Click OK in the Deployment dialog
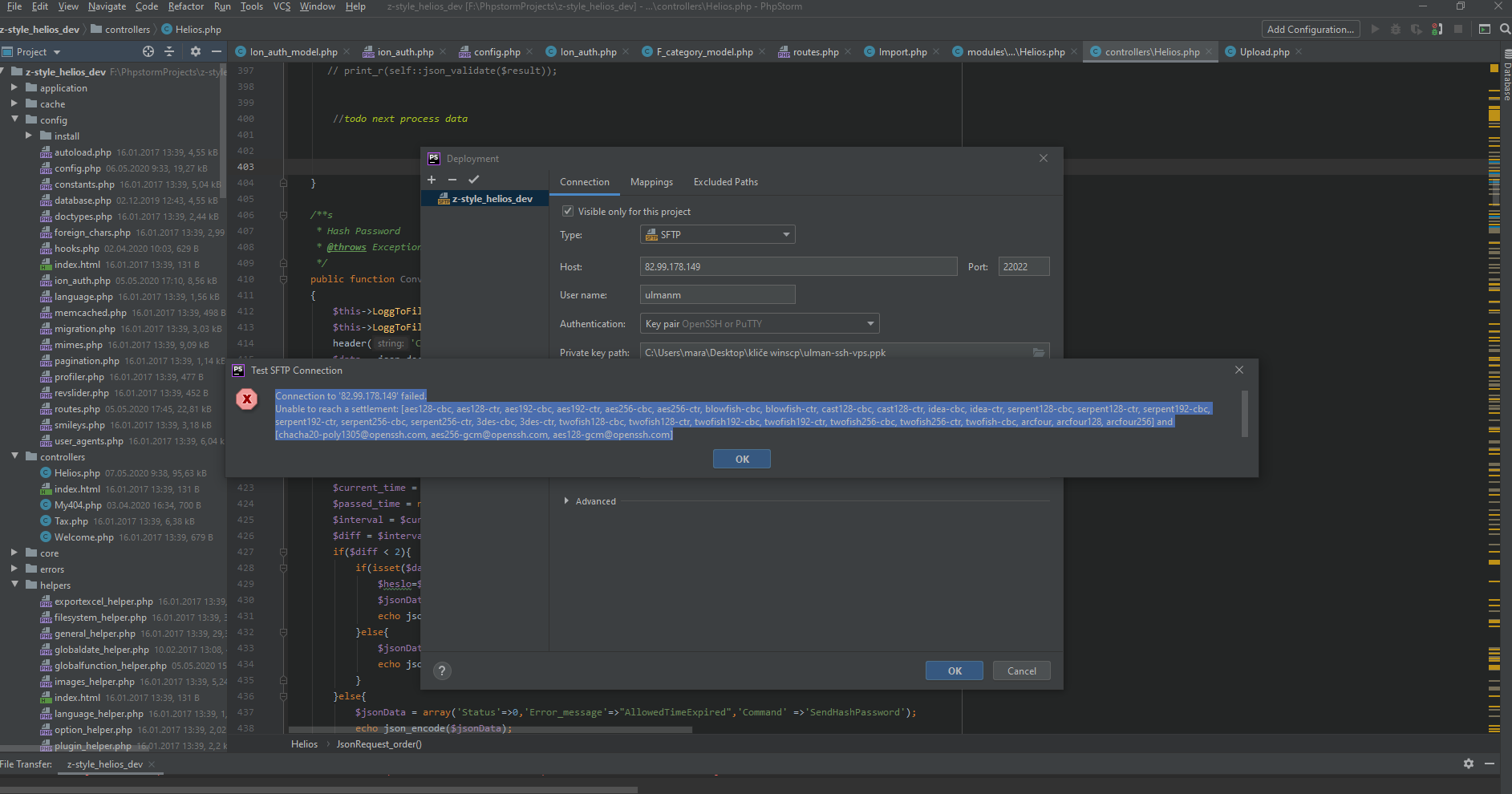The height and width of the screenshot is (794, 1512). pyautogui.click(x=955, y=671)
